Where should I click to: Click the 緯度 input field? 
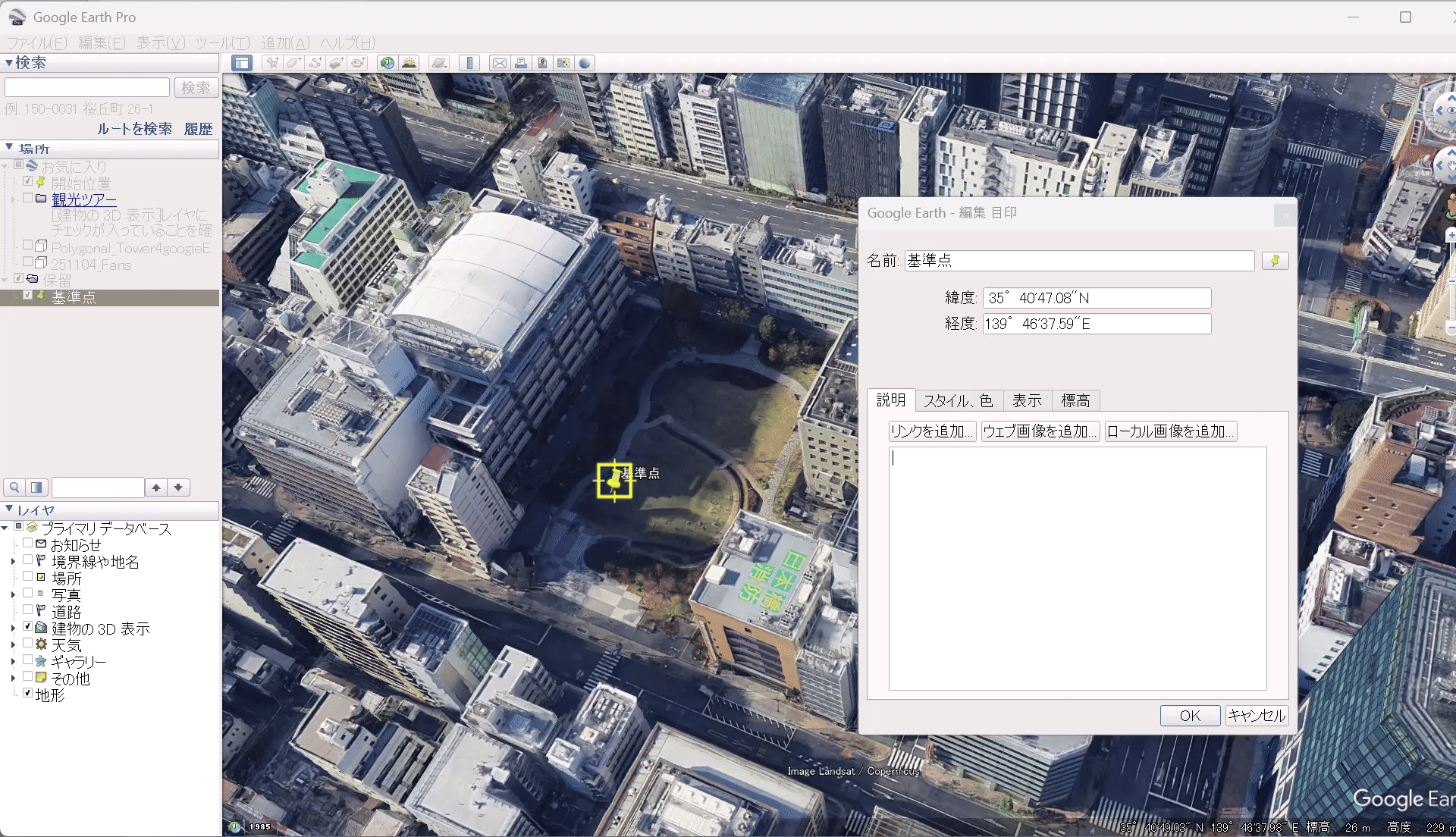(1096, 298)
